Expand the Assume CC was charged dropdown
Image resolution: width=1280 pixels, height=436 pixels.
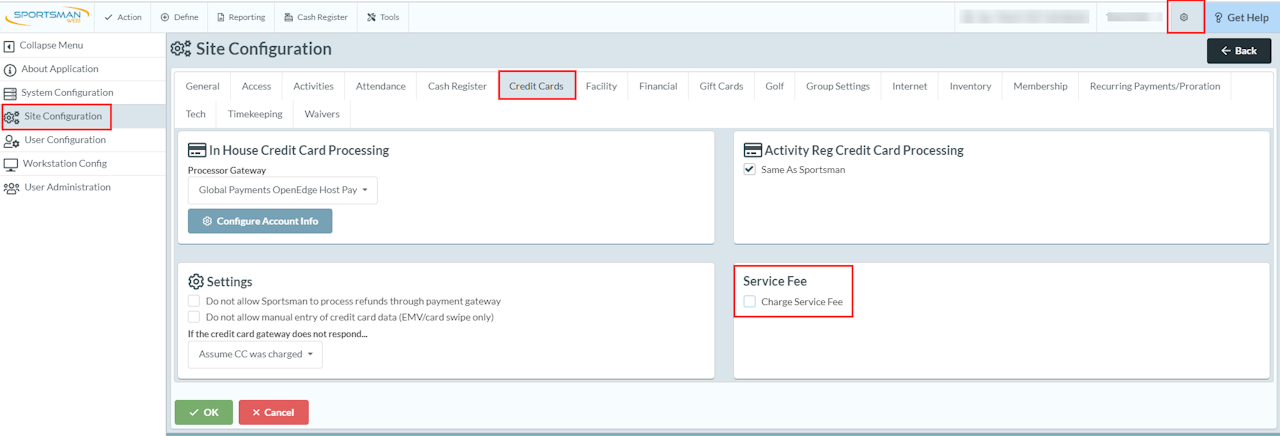255,354
